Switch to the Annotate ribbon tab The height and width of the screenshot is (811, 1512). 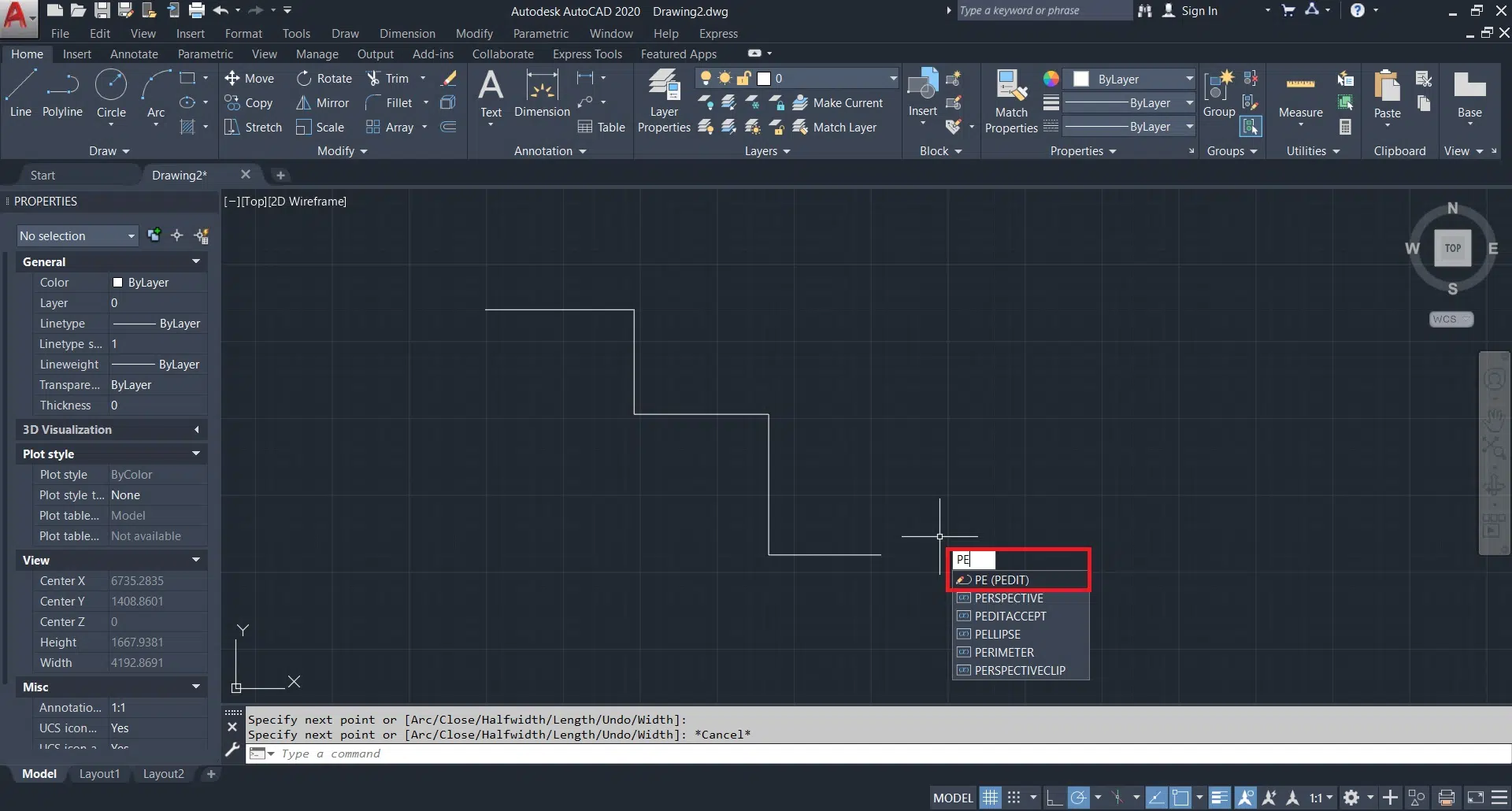pos(134,54)
